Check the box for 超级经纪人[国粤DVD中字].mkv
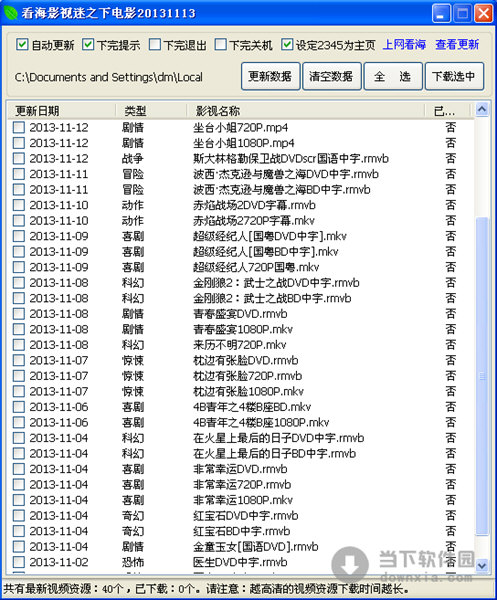This screenshot has width=497, height=600. pyautogui.click(x=19, y=236)
